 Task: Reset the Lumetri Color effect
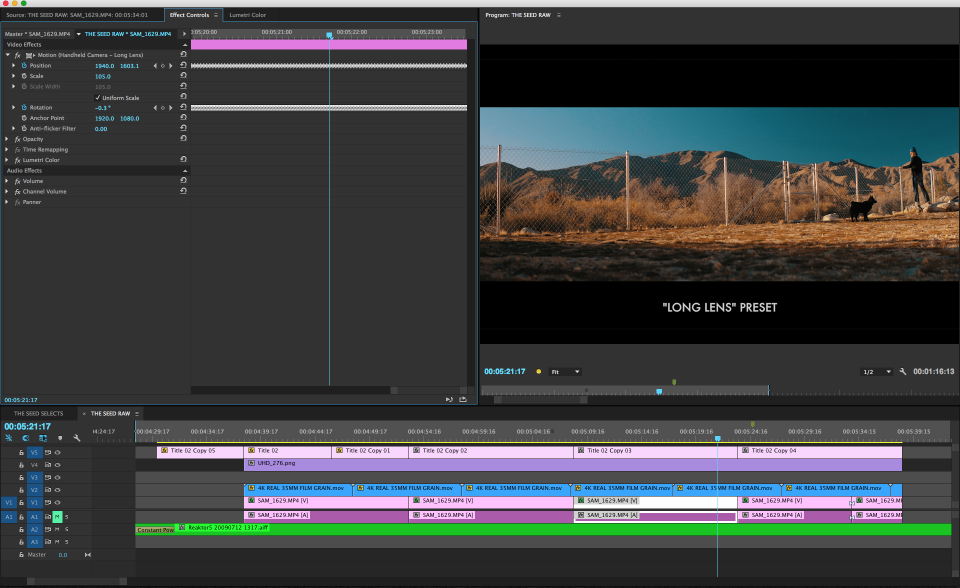point(183,159)
